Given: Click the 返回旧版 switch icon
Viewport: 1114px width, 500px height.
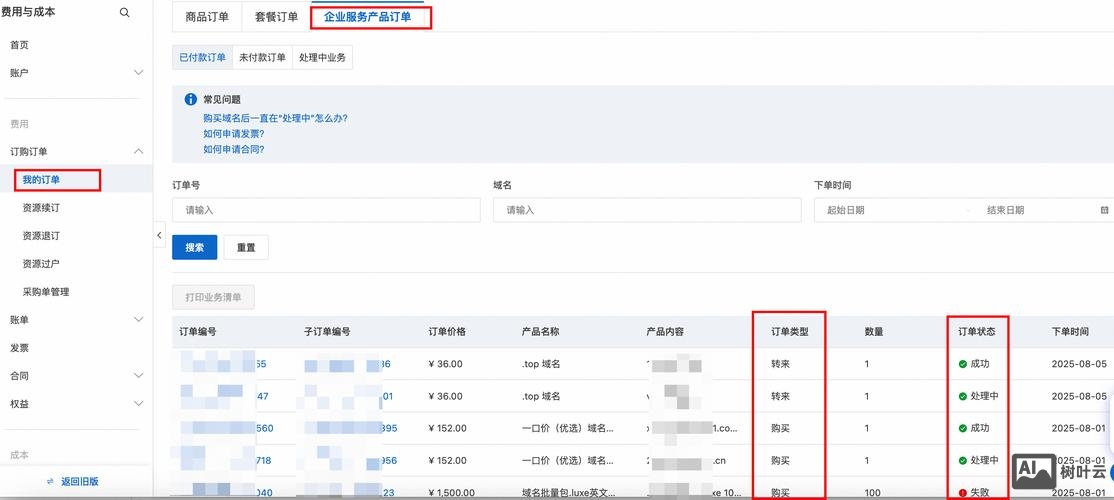Looking at the screenshot, I should [50, 482].
